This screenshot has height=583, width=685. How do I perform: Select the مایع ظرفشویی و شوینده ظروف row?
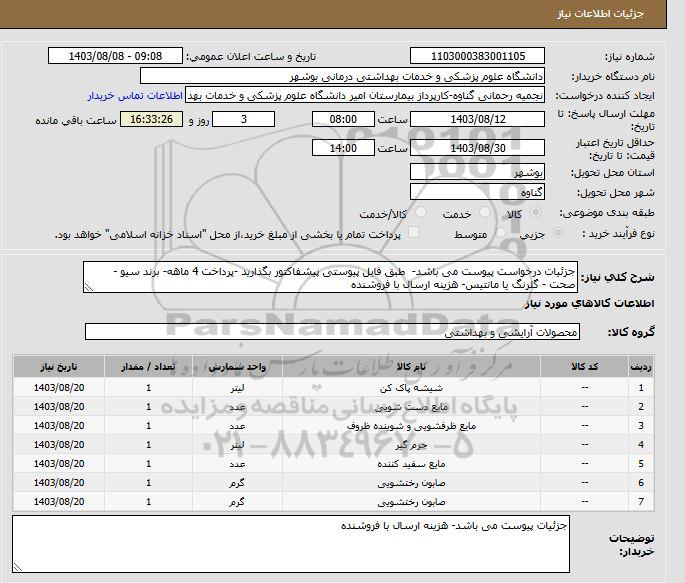coord(334,426)
